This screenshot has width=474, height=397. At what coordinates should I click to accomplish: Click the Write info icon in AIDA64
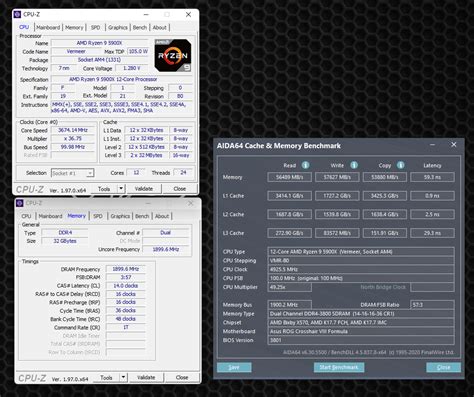coord(354,165)
